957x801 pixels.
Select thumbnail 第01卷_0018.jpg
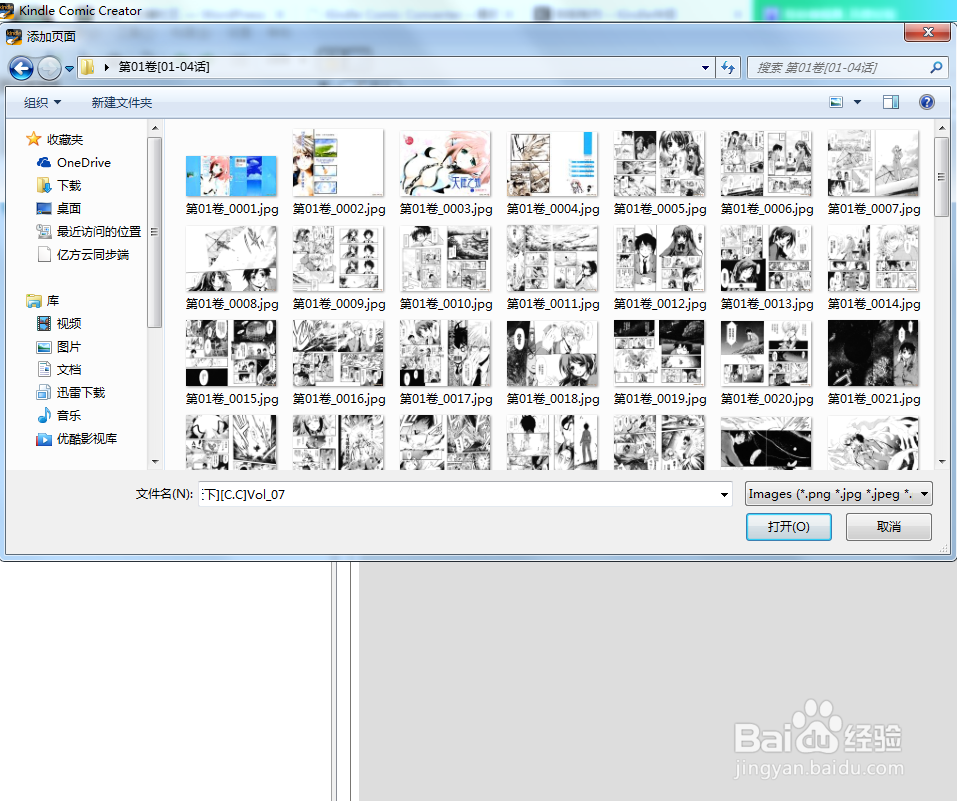tap(552, 353)
